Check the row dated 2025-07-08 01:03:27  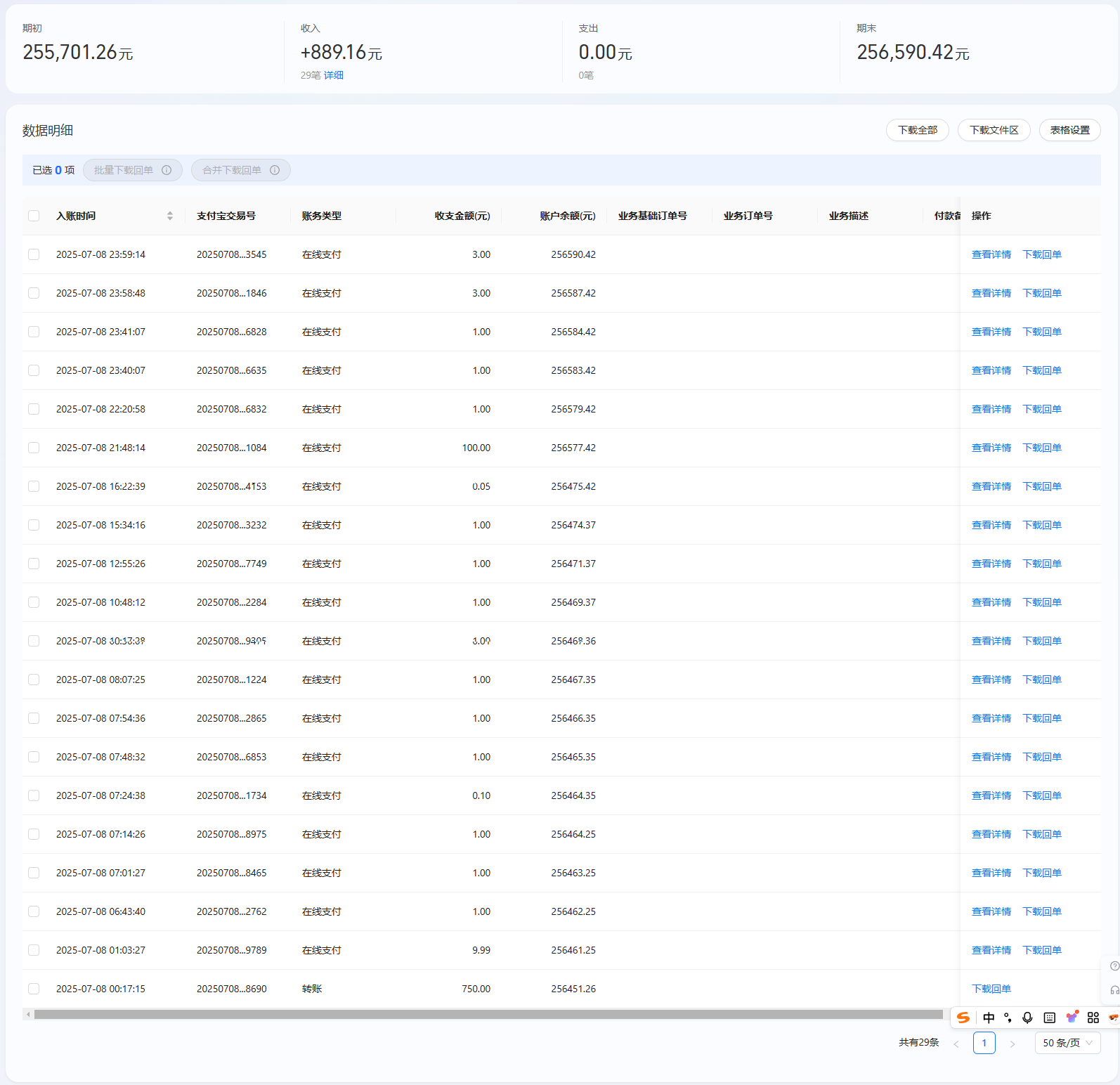34,950
